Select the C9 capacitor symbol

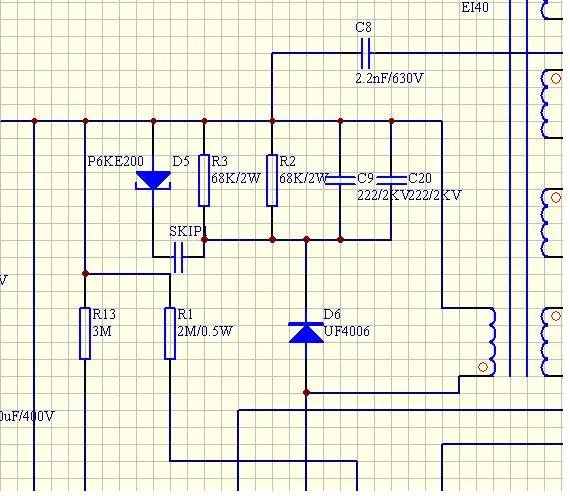tap(340, 180)
